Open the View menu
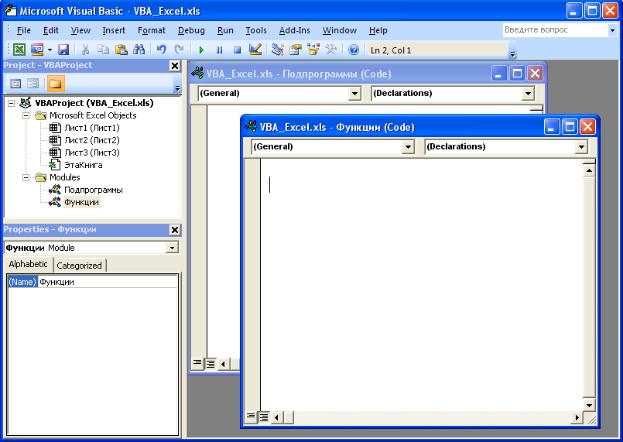 click(80, 31)
